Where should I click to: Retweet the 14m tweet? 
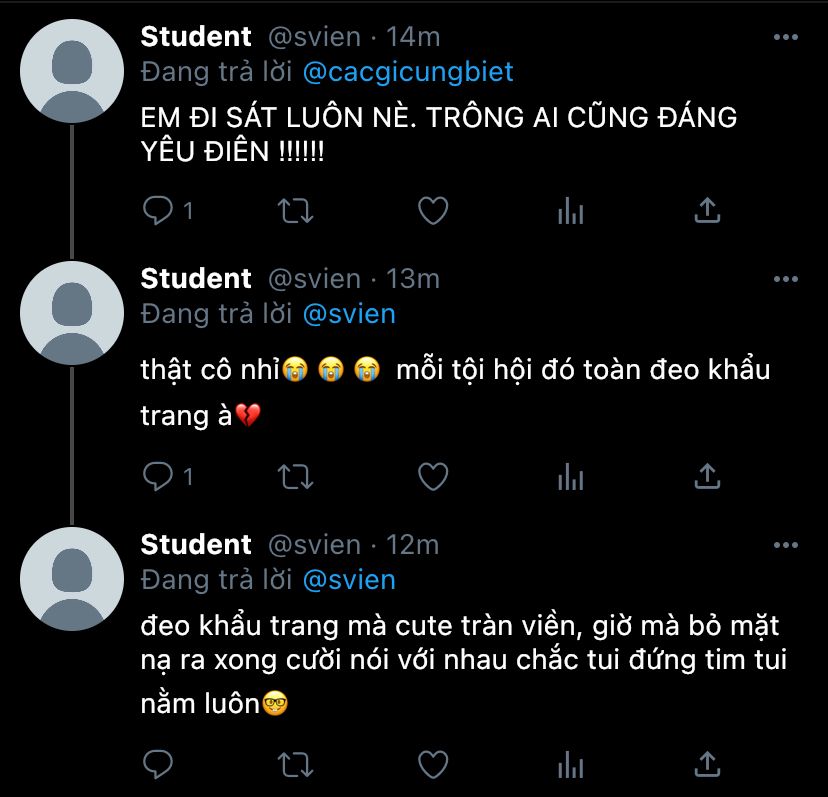294,210
